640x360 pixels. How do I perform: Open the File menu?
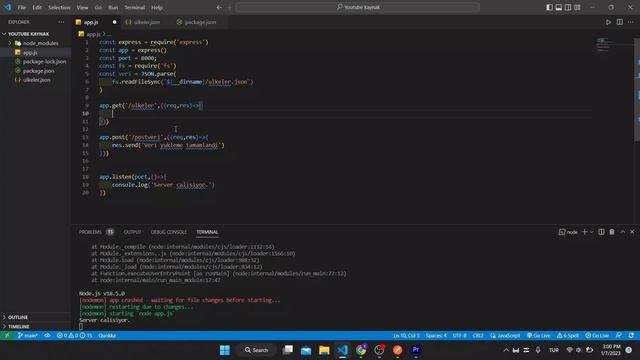point(22,7)
